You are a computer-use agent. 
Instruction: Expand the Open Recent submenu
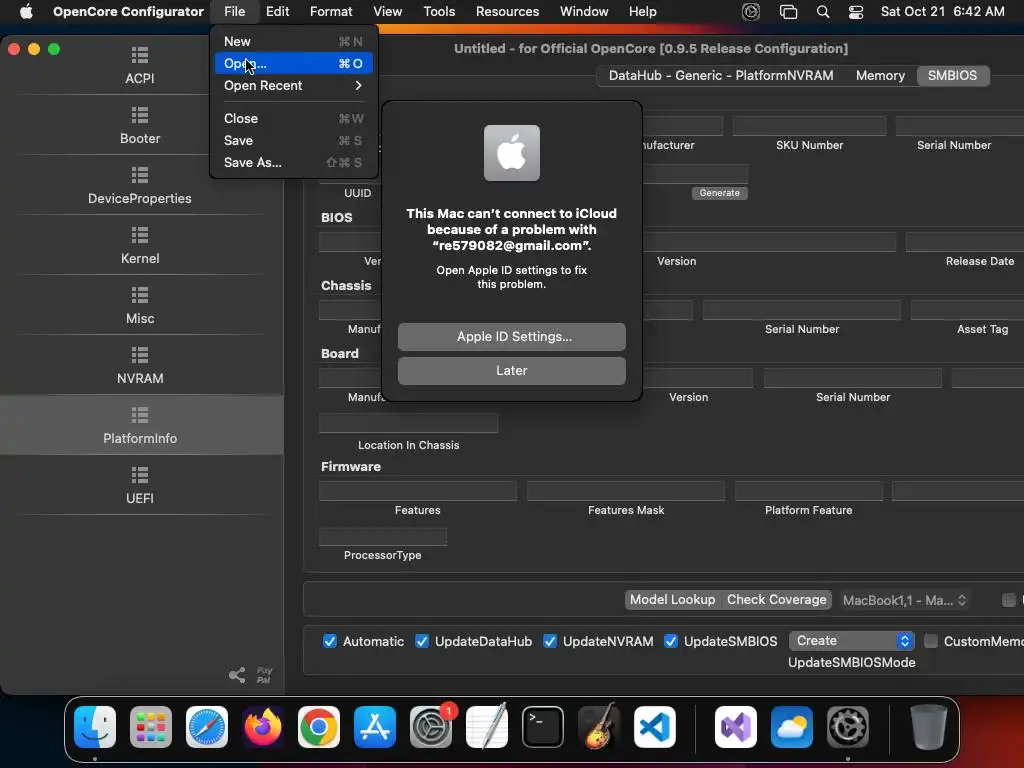pyautogui.click(x=293, y=86)
